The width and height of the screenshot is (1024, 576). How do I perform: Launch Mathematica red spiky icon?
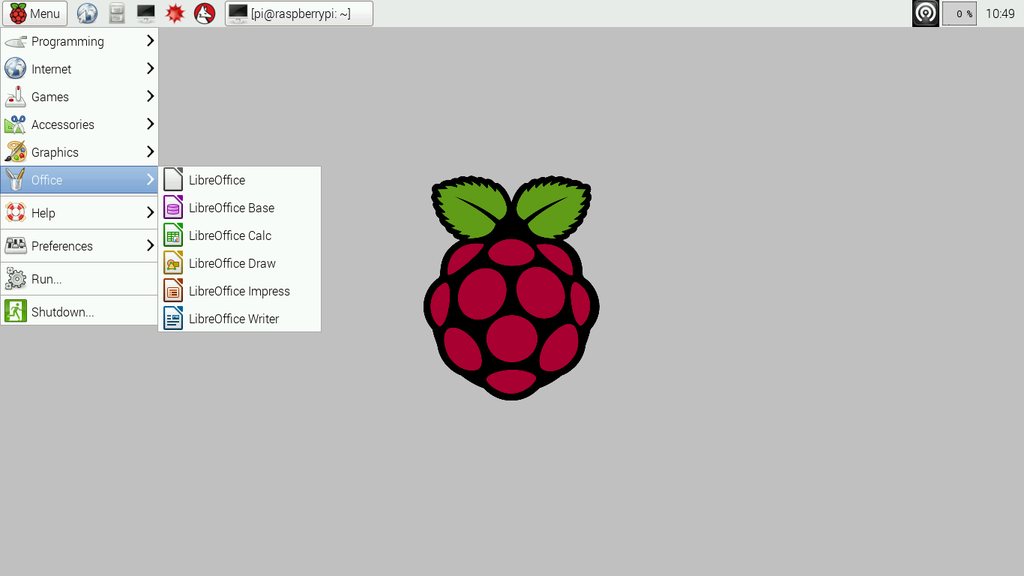point(175,14)
